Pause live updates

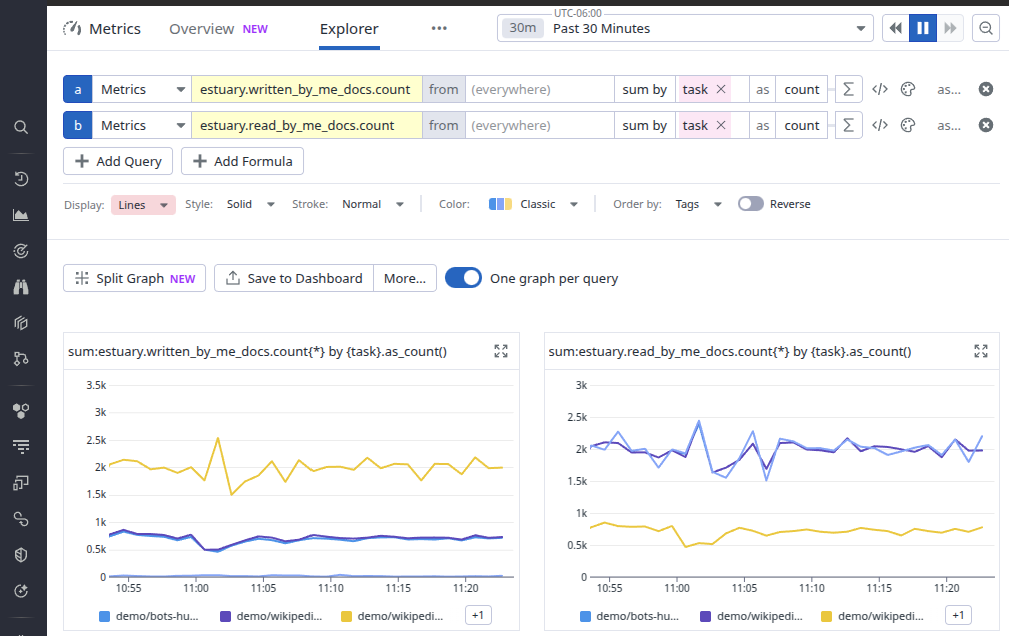pos(923,28)
